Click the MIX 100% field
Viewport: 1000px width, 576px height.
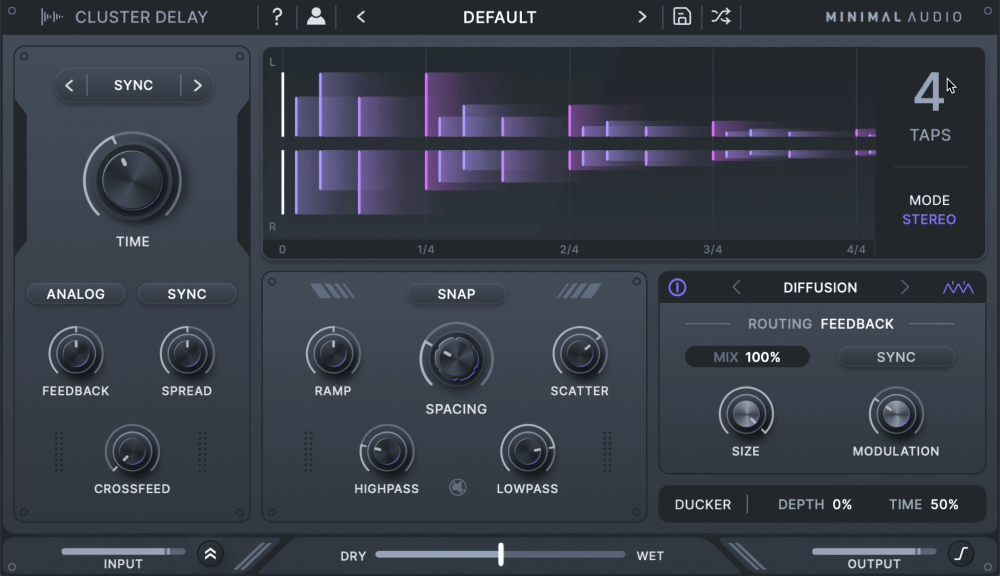[x=747, y=357]
